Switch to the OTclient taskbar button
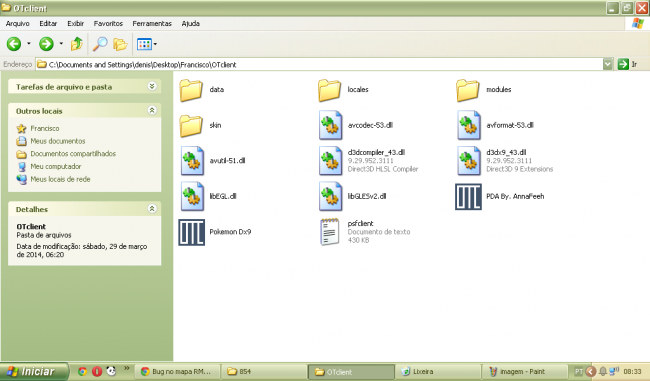 click(x=351, y=372)
